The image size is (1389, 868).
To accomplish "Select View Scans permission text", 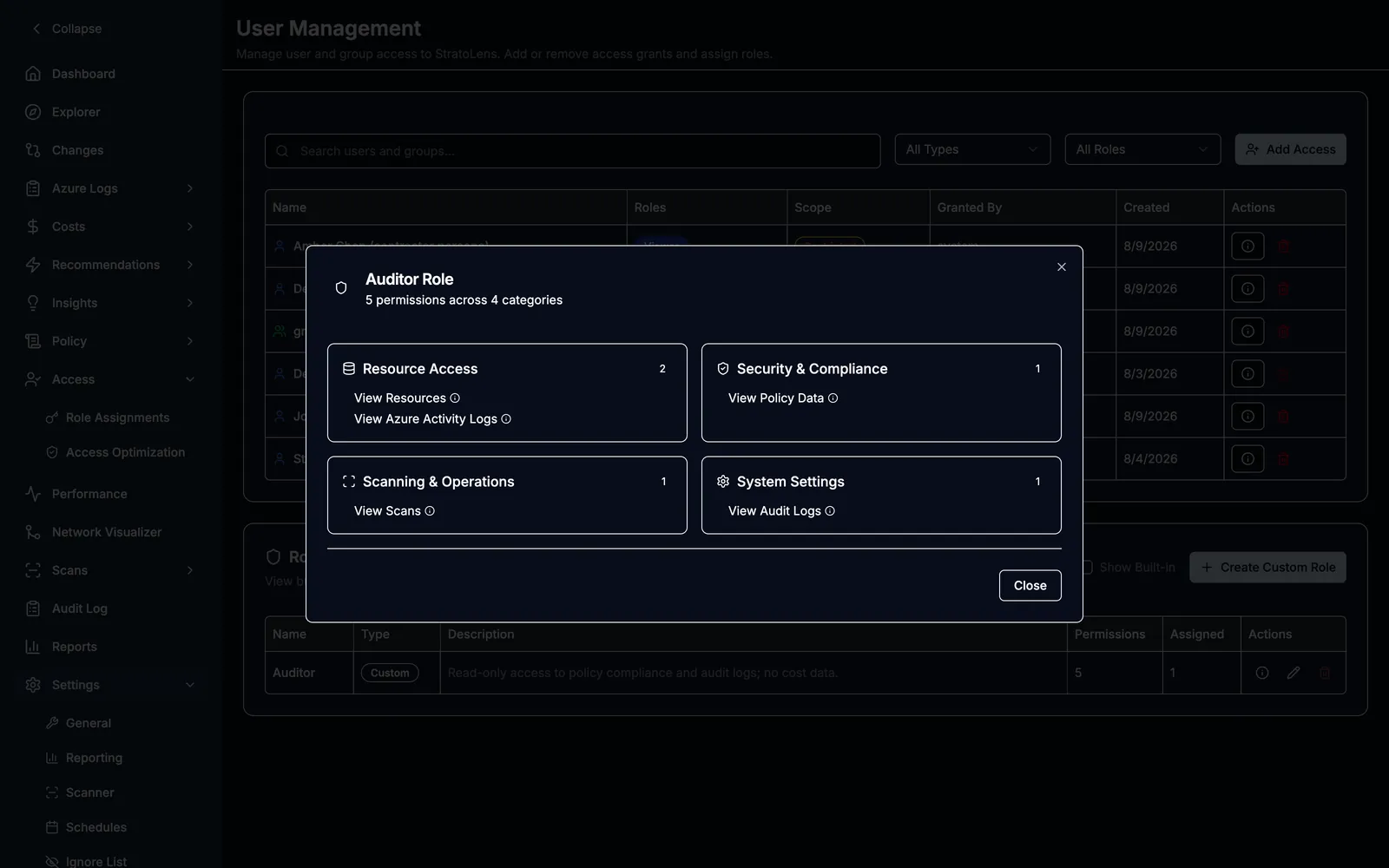I will click(x=387, y=511).
